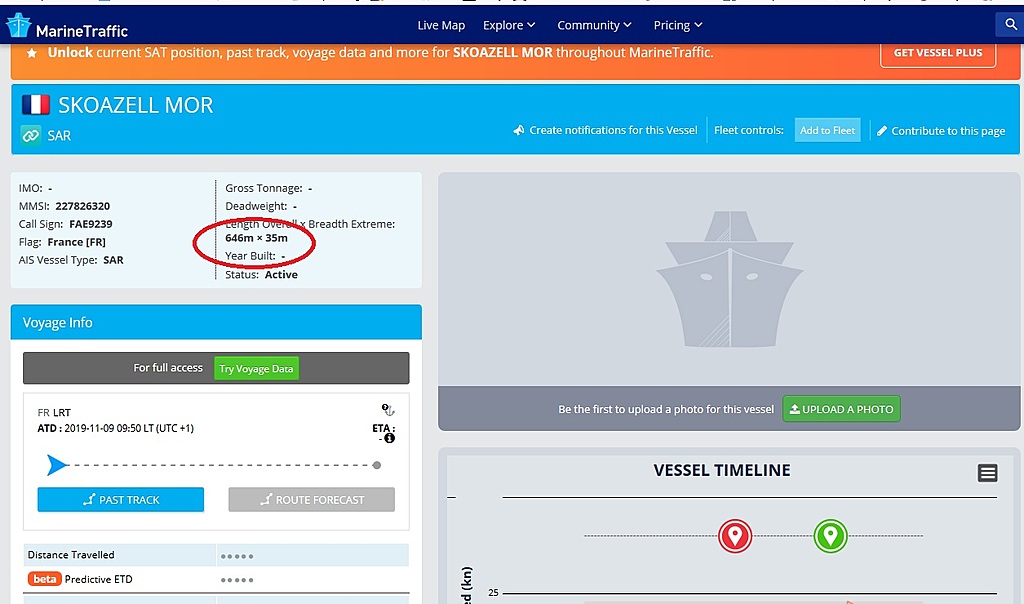The image size is (1024, 604).
Task: Click Try Voyage Data button
Action: 256,369
